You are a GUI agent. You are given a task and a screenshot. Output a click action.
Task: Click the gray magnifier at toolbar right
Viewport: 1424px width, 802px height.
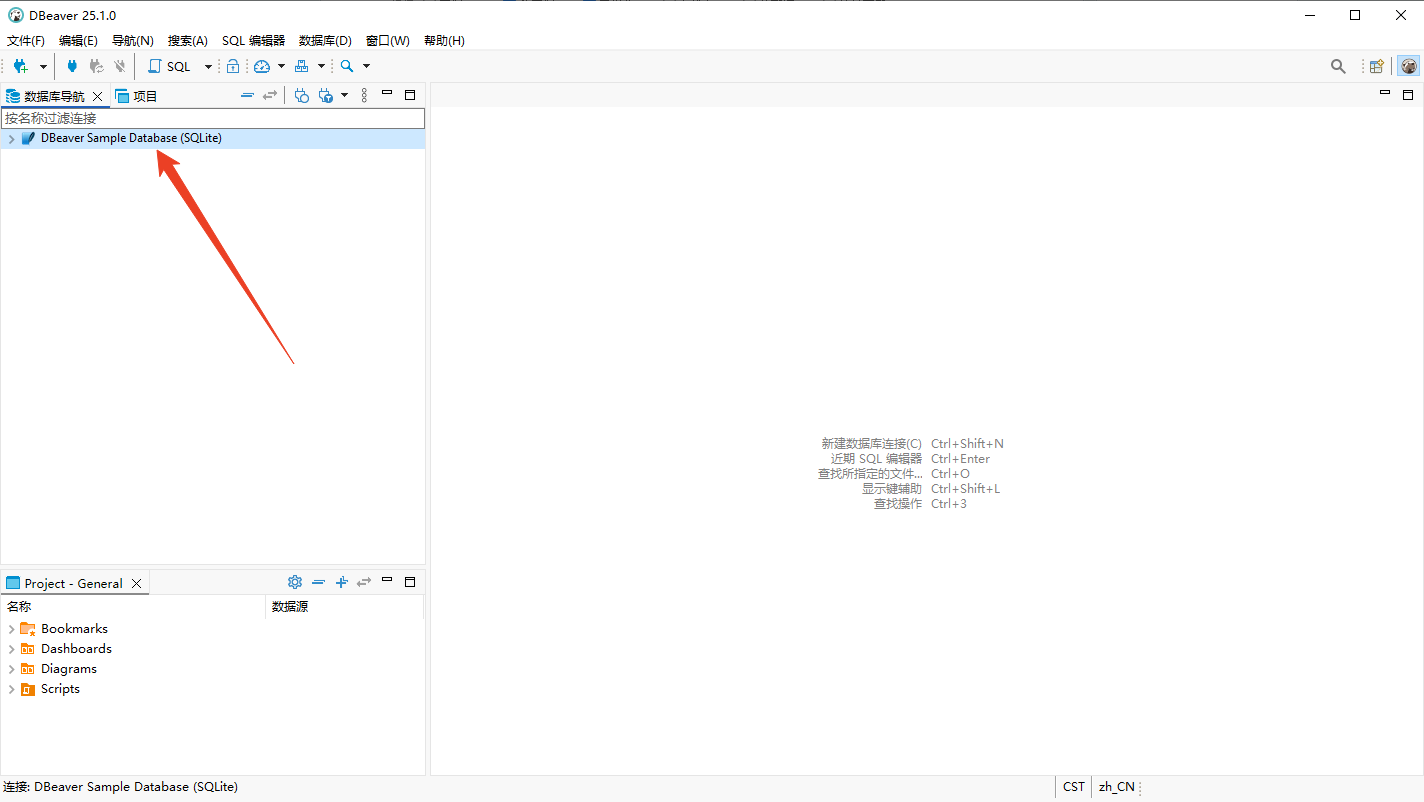pyautogui.click(x=1338, y=66)
